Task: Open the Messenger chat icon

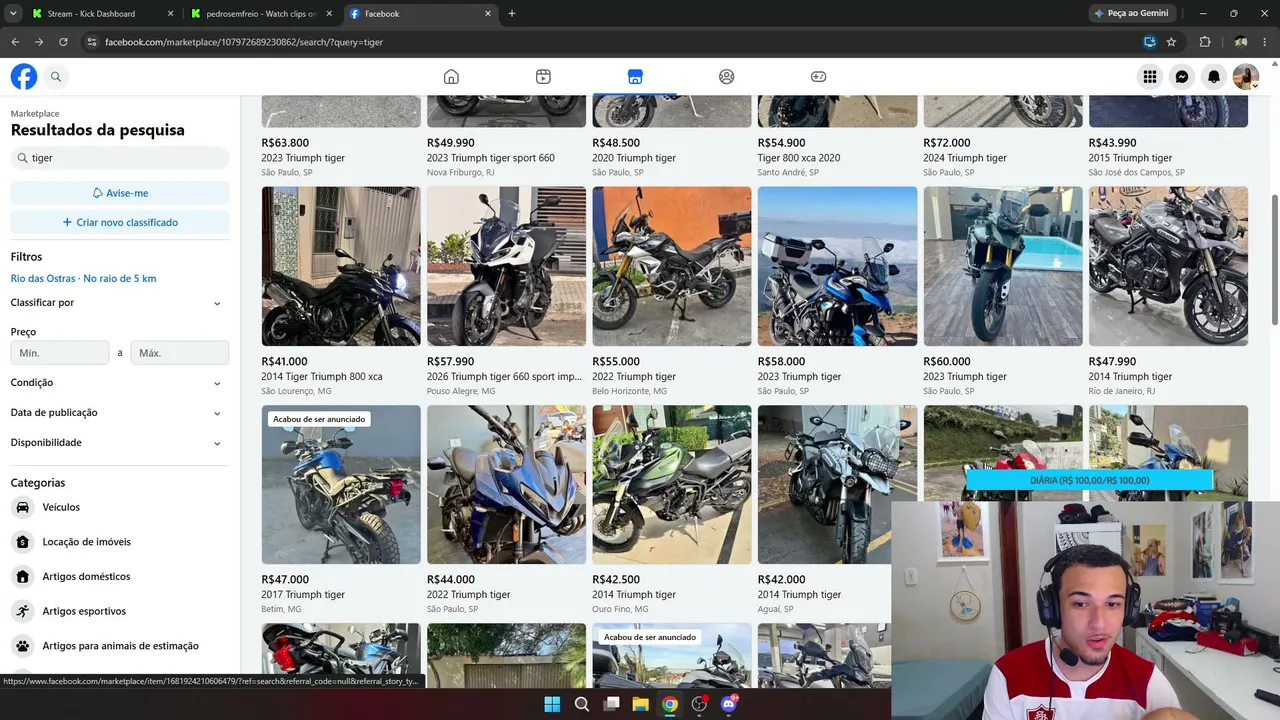Action: click(1182, 77)
